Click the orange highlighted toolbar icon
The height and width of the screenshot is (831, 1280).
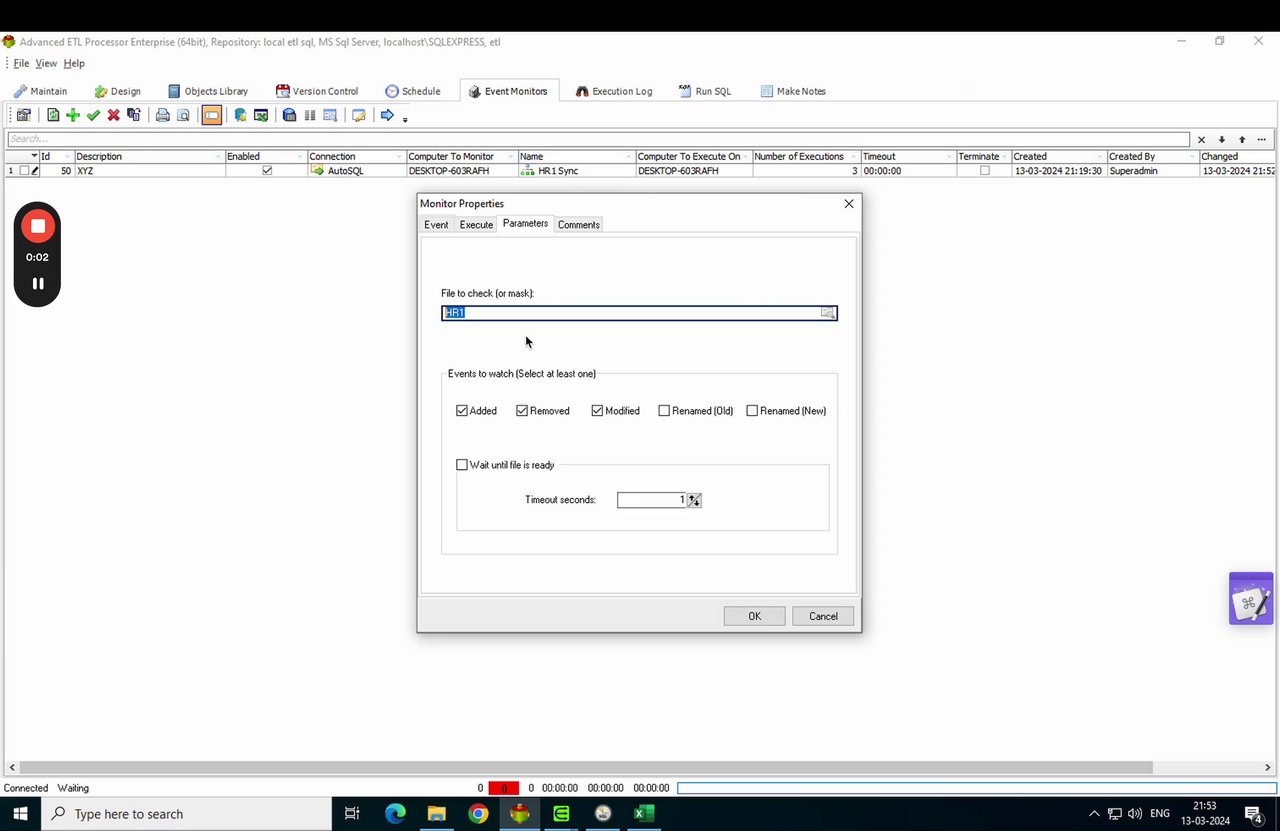click(x=211, y=115)
